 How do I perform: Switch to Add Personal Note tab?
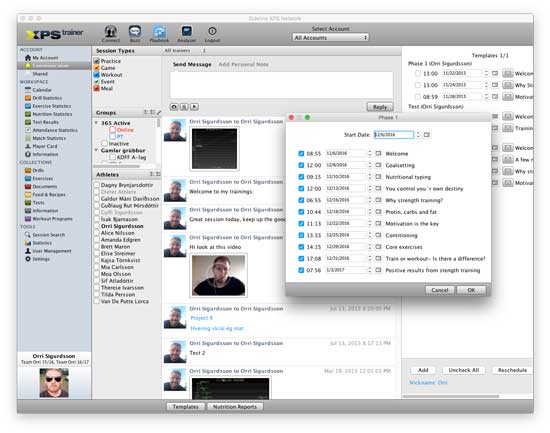[243, 65]
